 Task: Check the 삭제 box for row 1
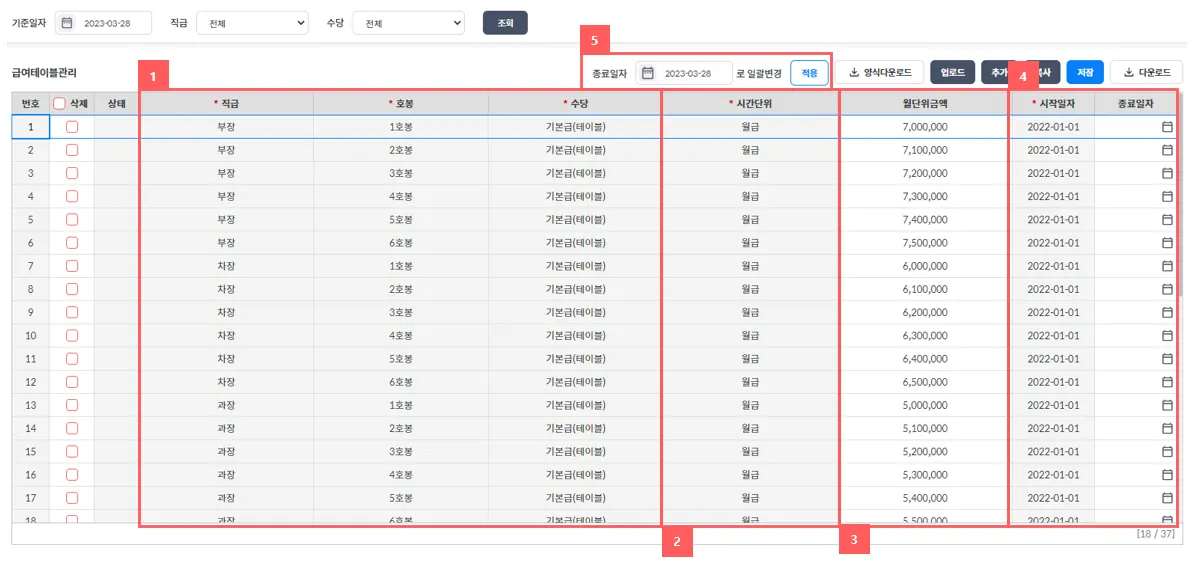(72, 127)
